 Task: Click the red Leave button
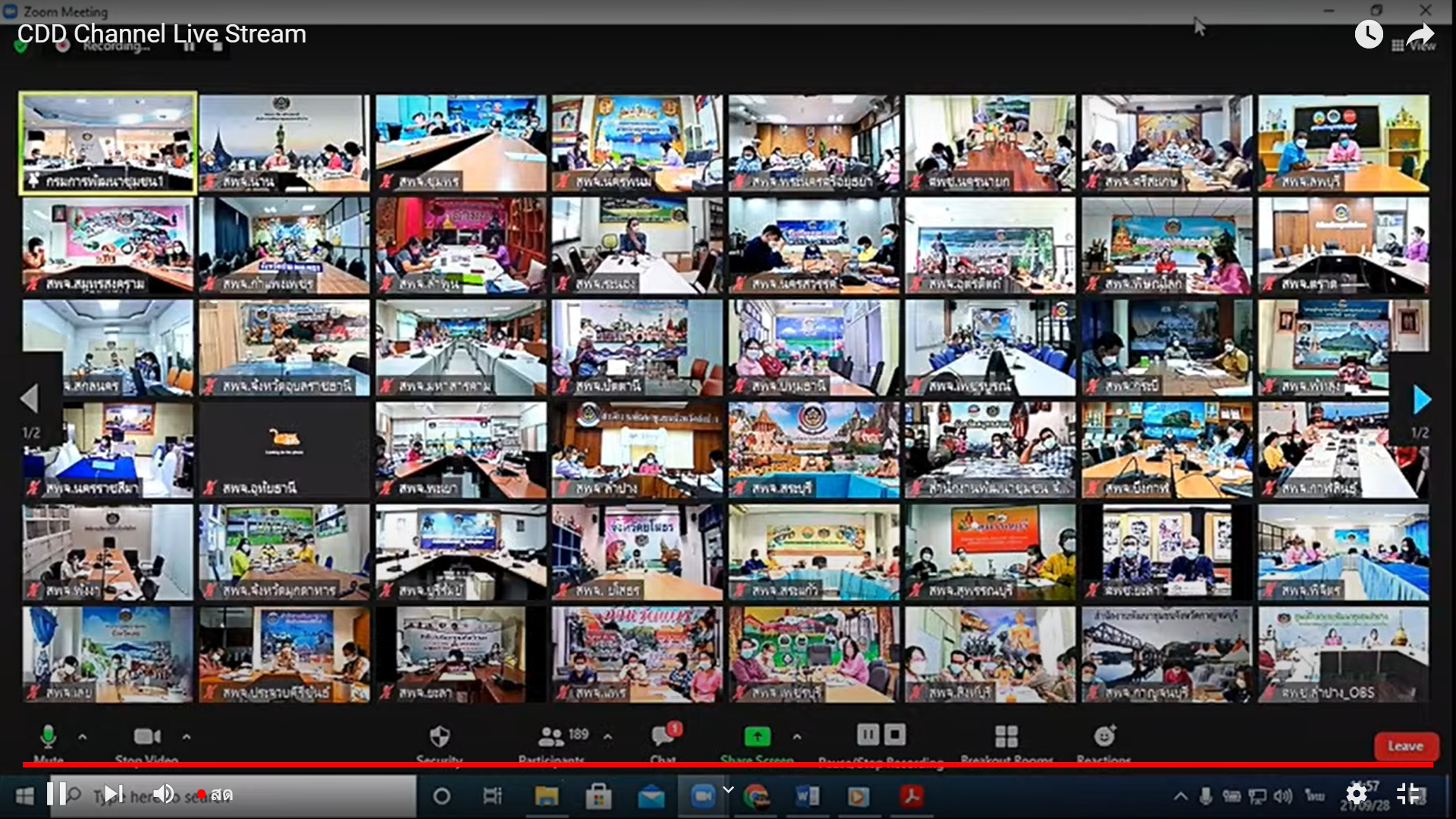coord(1406,746)
